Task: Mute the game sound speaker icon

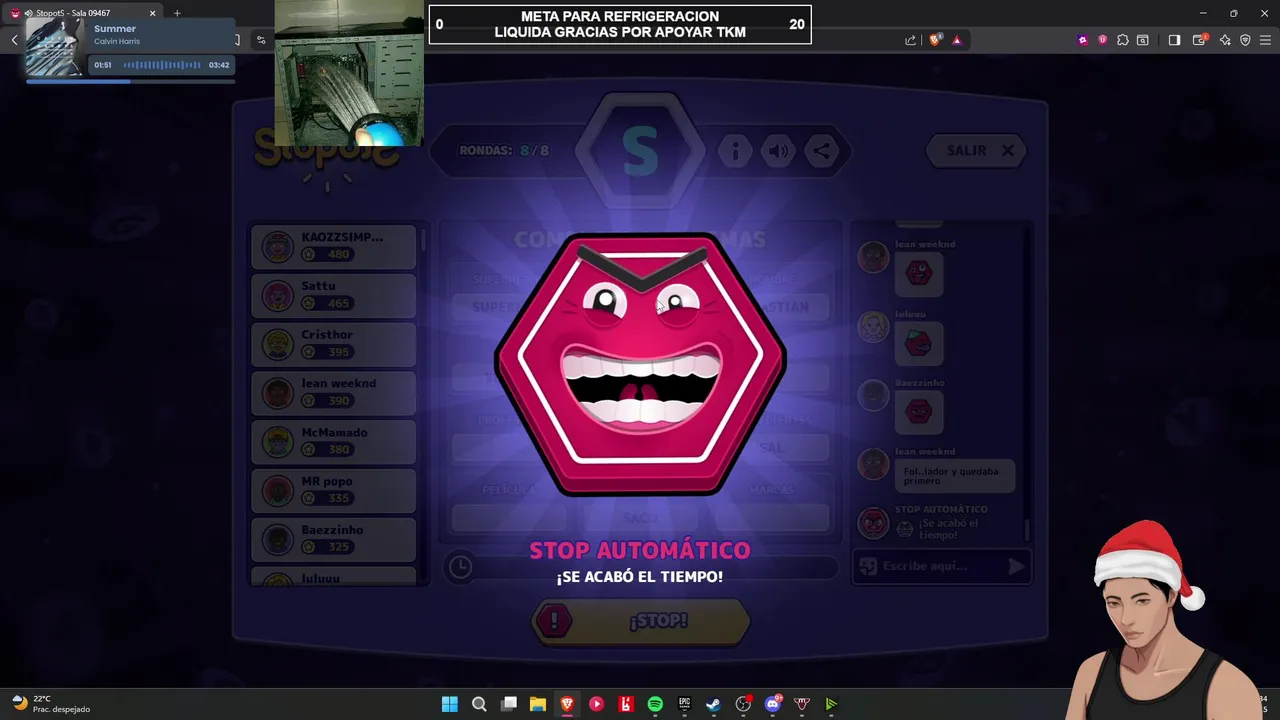Action: click(x=778, y=151)
